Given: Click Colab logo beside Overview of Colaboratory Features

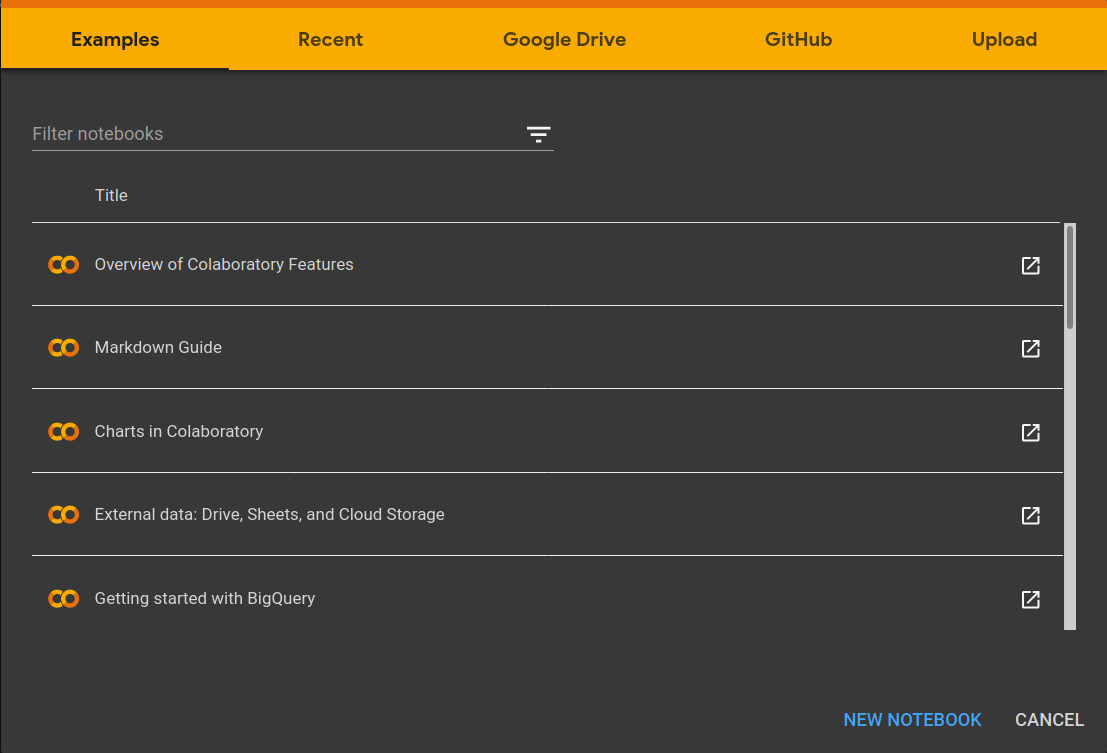Looking at the screenshot, I should coord(64,265).
